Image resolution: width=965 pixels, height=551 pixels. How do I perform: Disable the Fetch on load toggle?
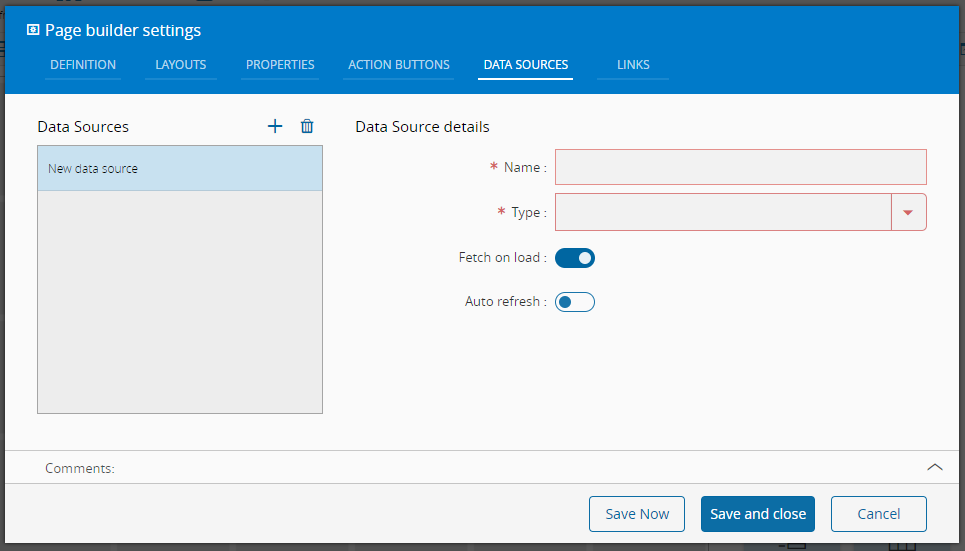coord(575,258)
